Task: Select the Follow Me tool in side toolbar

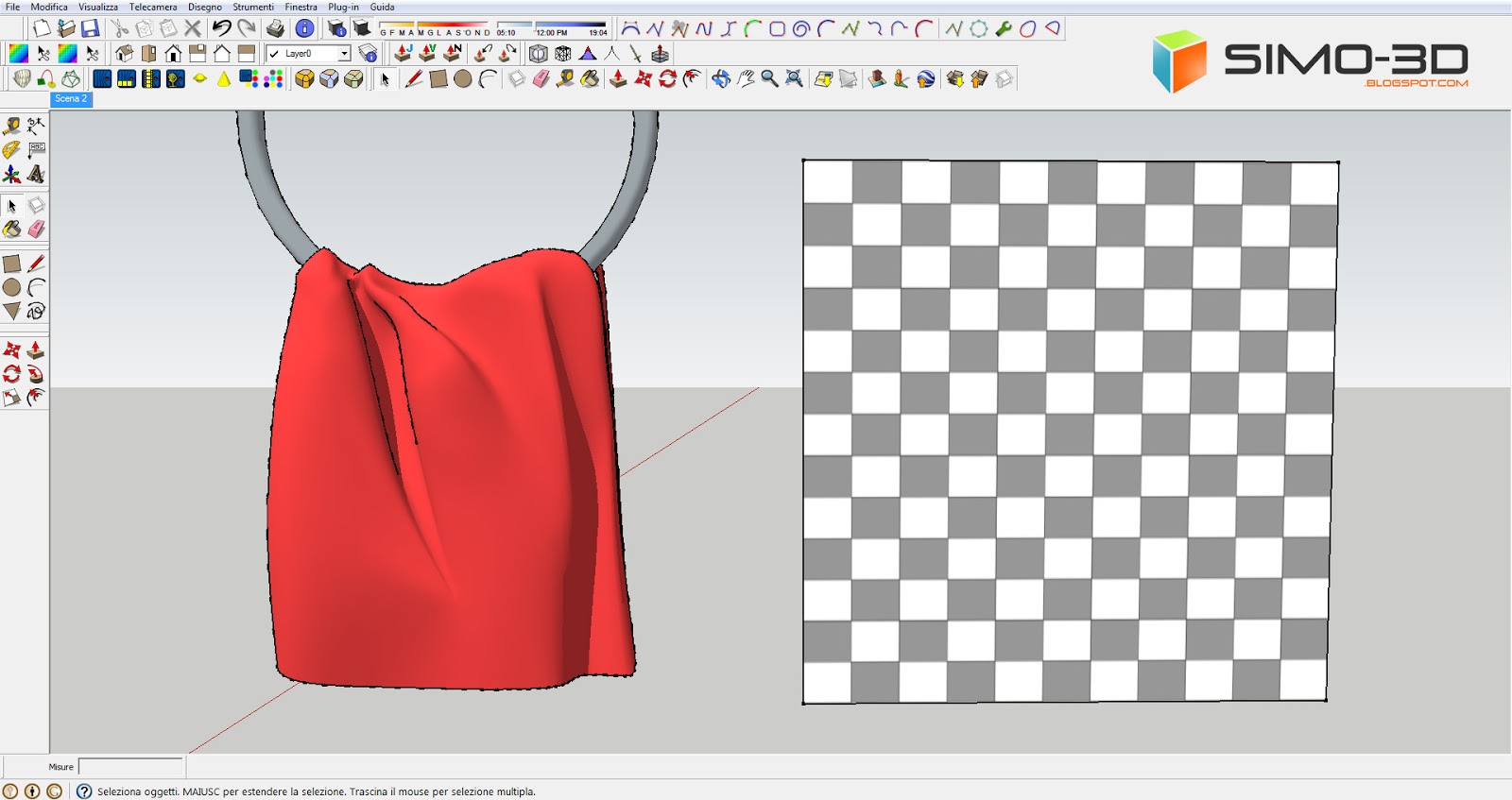Action: coord(36,374)
